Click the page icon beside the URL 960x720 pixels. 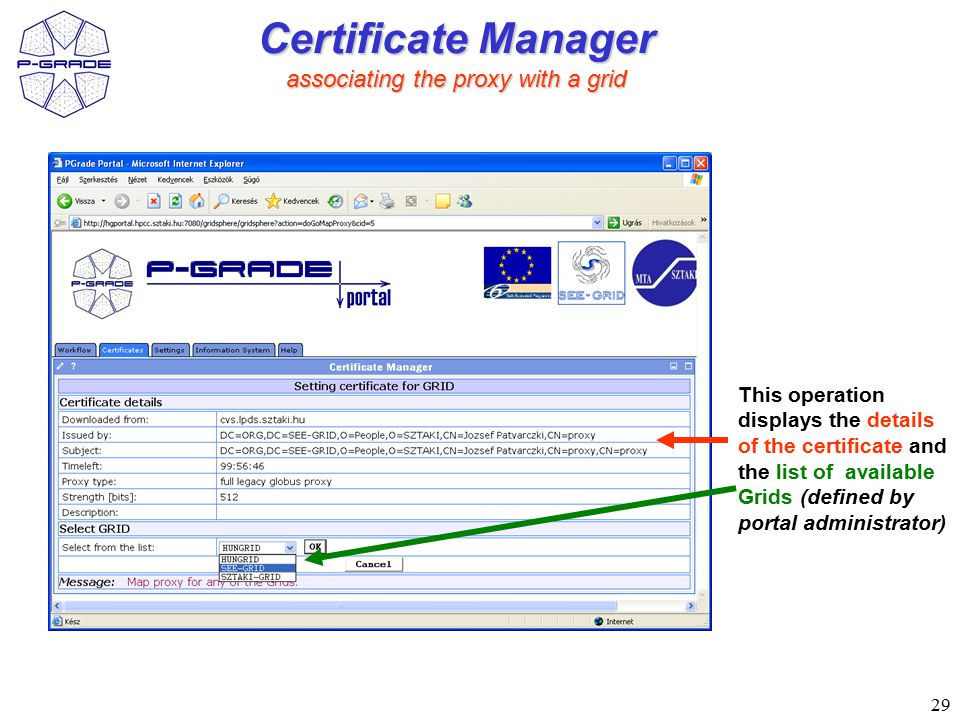point(76,223)
